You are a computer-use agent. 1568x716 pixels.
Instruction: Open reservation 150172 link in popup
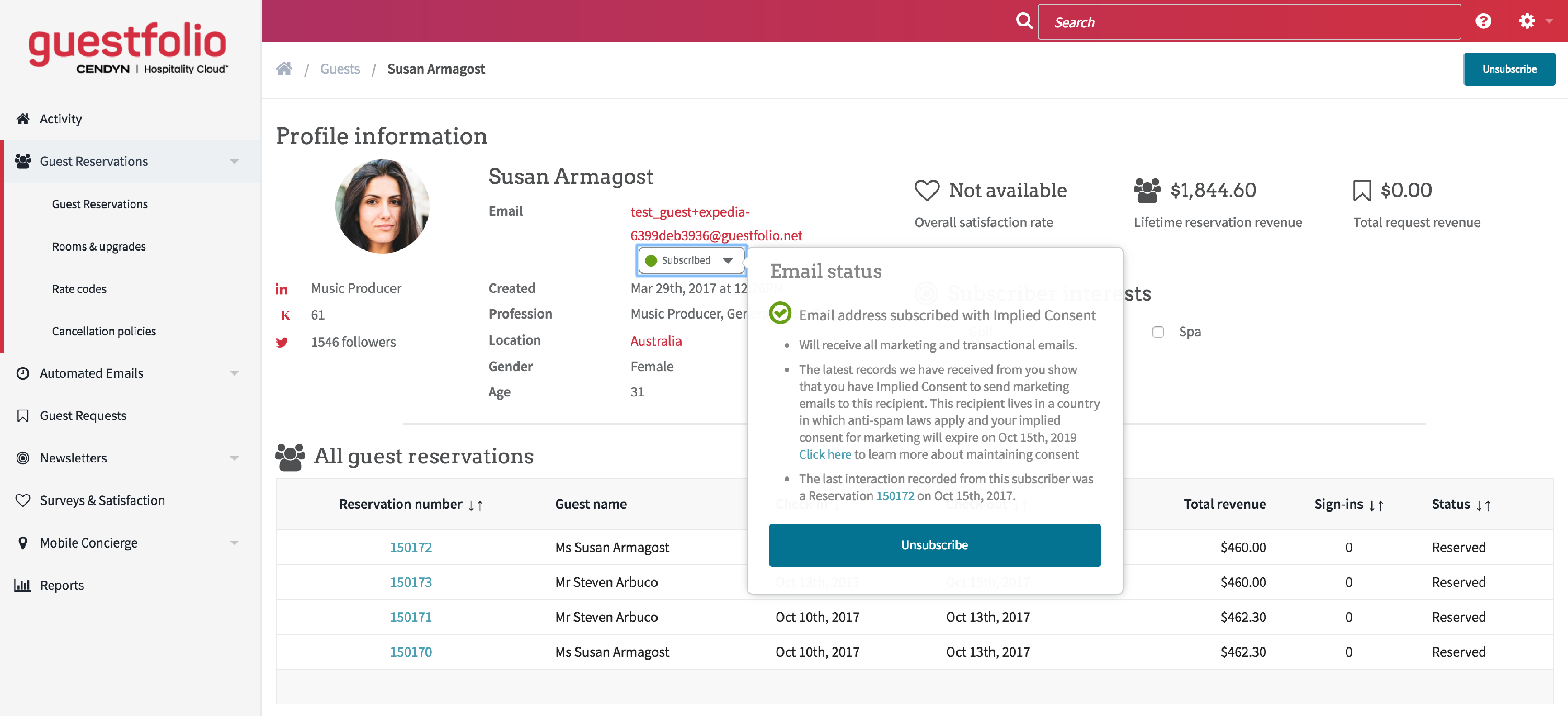click(895, 496)
